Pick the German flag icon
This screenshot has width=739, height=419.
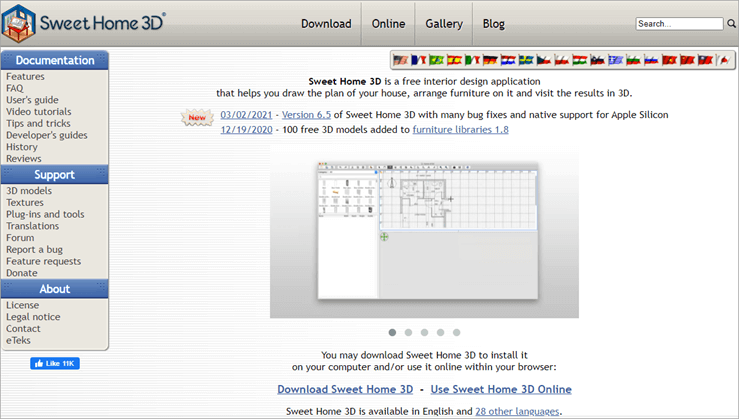(490, 60)
